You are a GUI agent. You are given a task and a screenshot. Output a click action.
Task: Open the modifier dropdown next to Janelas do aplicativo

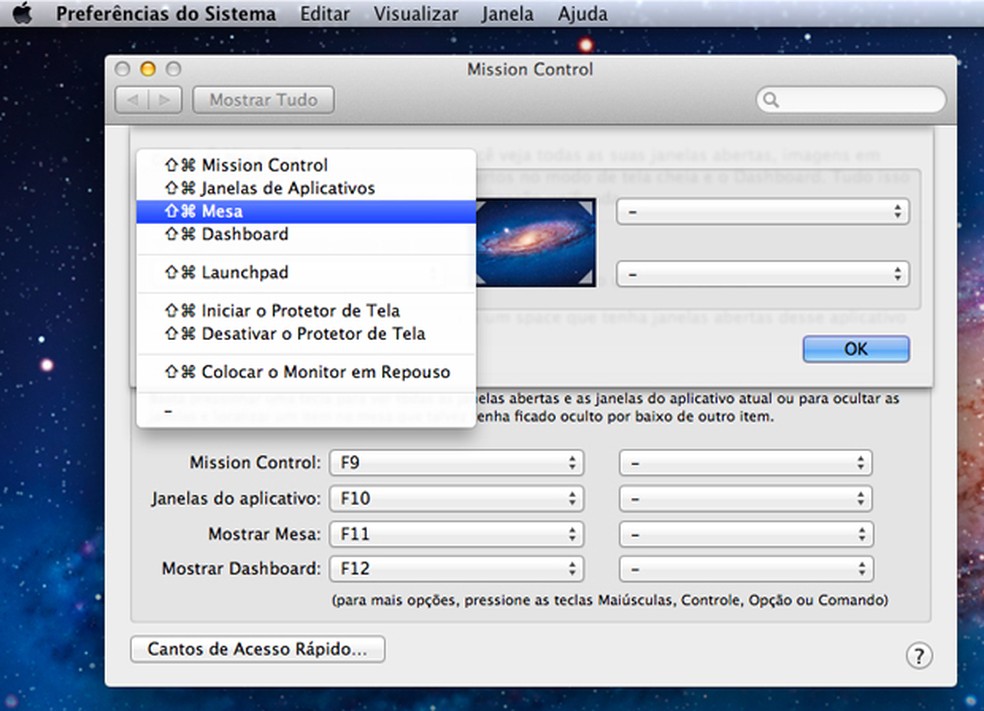746,497
